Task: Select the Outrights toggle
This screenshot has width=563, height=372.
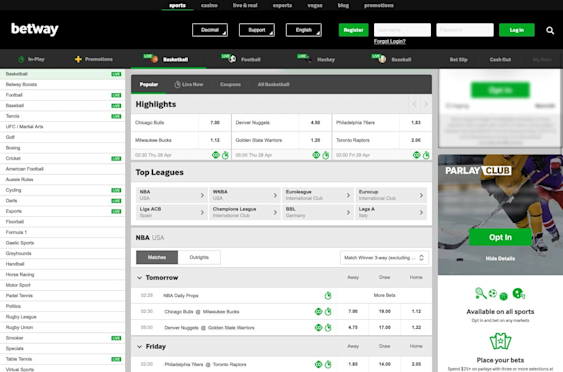Action: 199,257
